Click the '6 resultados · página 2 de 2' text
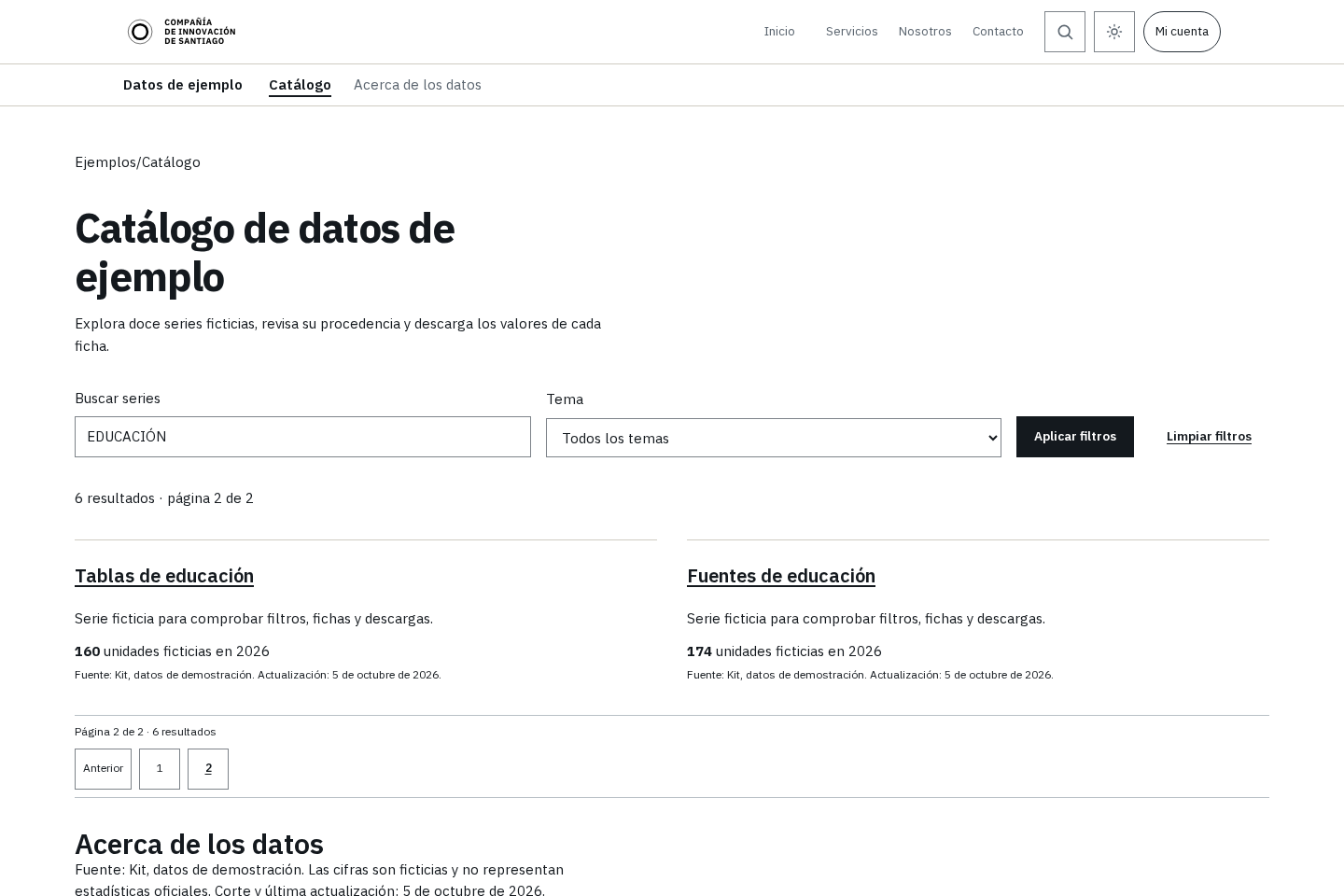Screen dimensions: 1344x896 click(x=164, y=498)
